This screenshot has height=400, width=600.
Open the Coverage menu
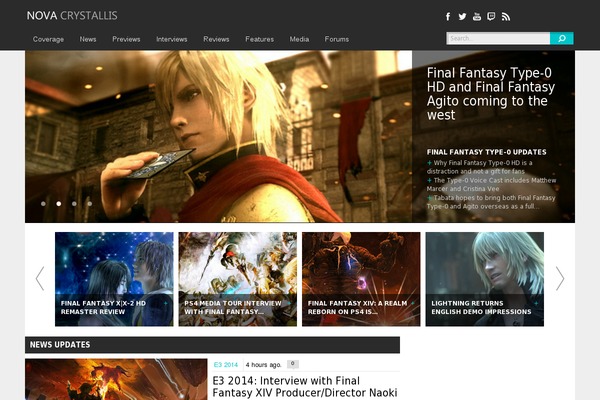(x=48, y=39)
